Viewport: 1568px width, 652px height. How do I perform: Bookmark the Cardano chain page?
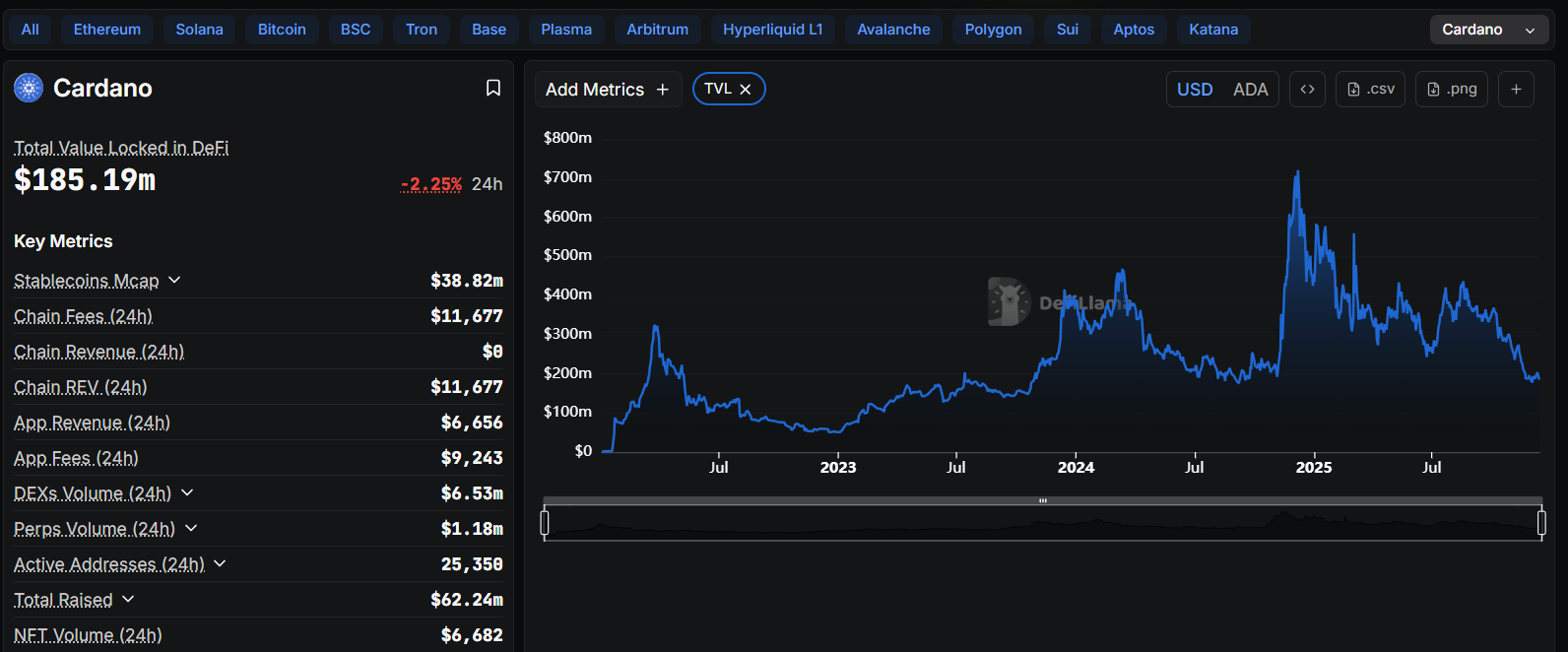coord(493,89)
